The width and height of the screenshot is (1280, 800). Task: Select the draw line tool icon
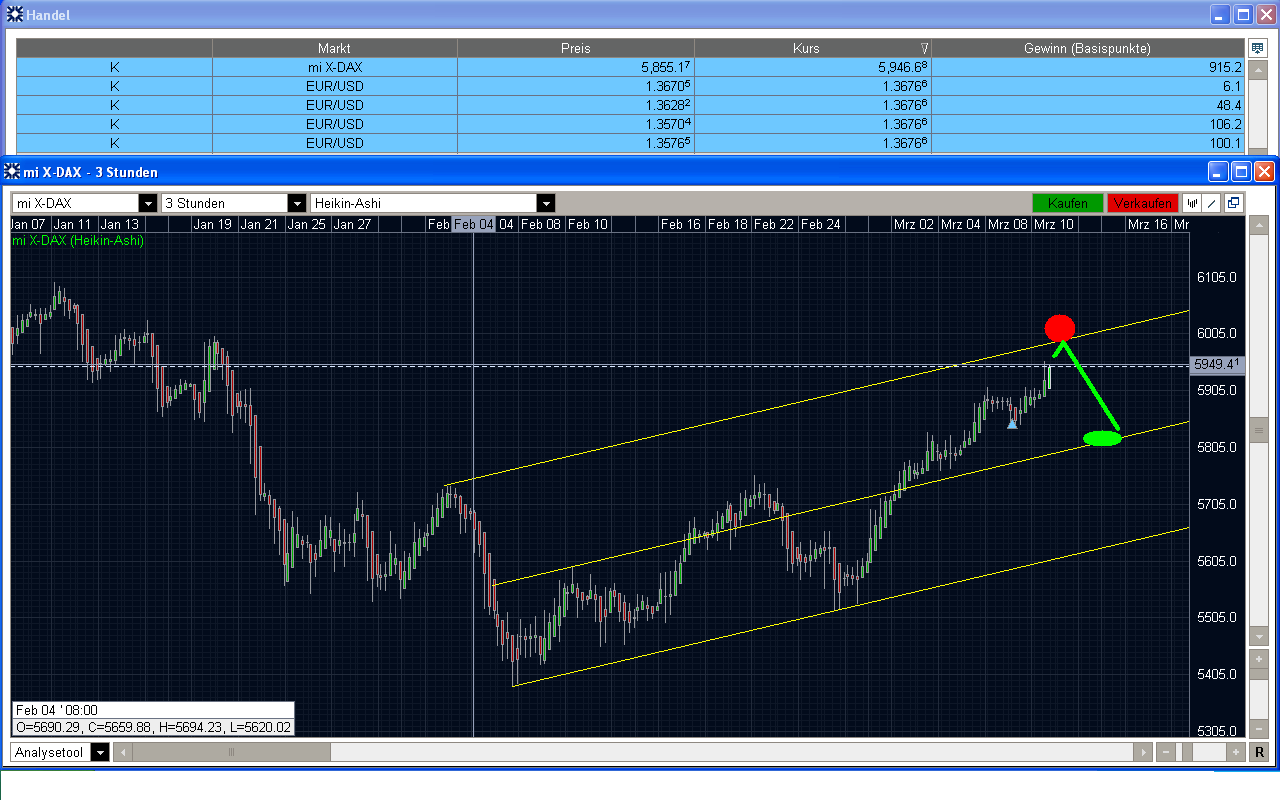(1212, 203)
